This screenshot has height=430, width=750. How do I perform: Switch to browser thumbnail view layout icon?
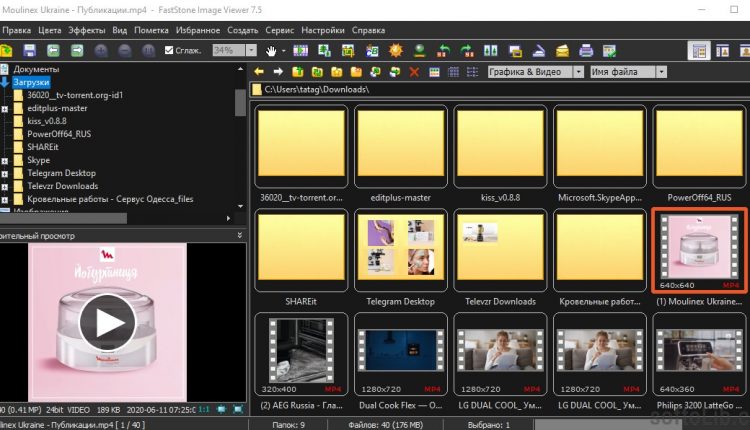[699, 50]
